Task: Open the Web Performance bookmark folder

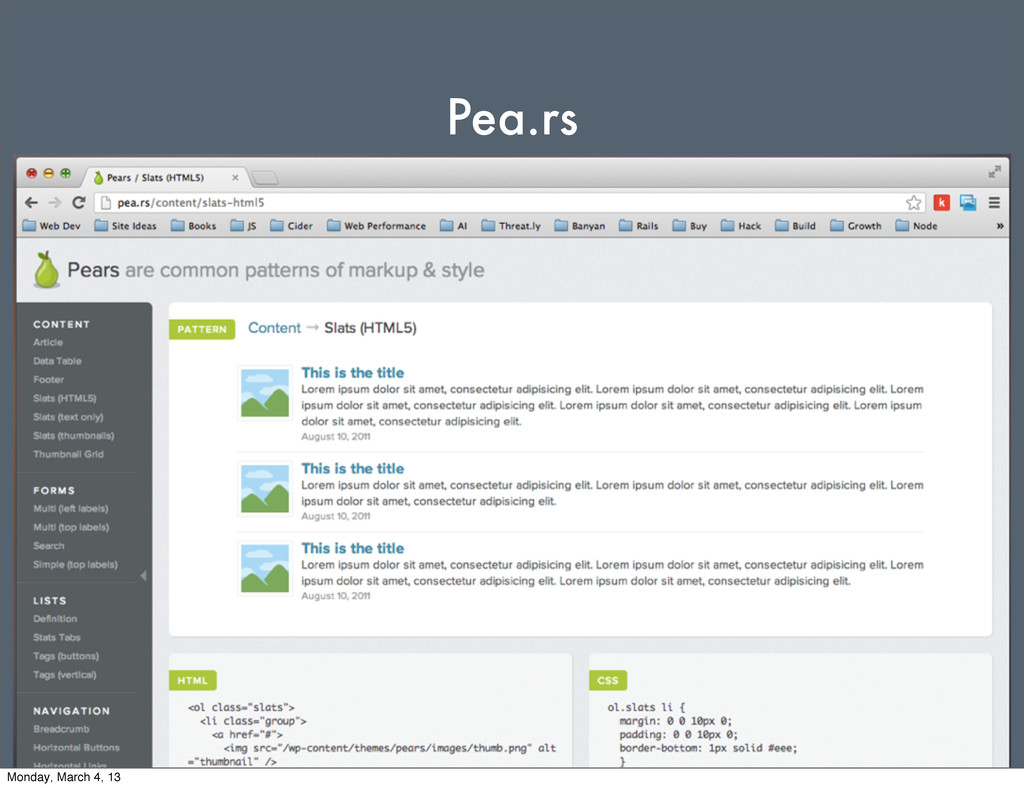Action: point(376,226)
